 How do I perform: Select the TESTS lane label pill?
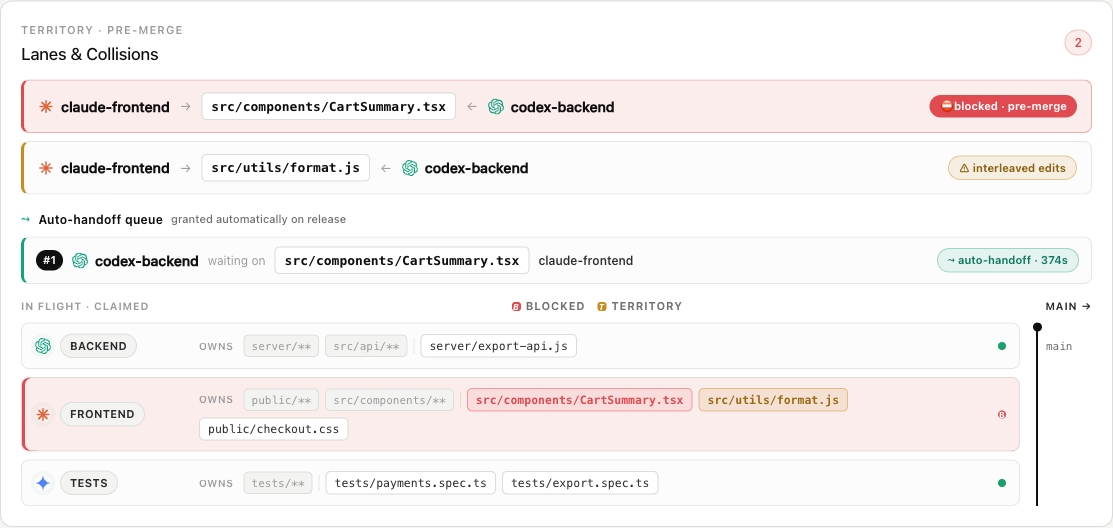(x=89, y=483)
